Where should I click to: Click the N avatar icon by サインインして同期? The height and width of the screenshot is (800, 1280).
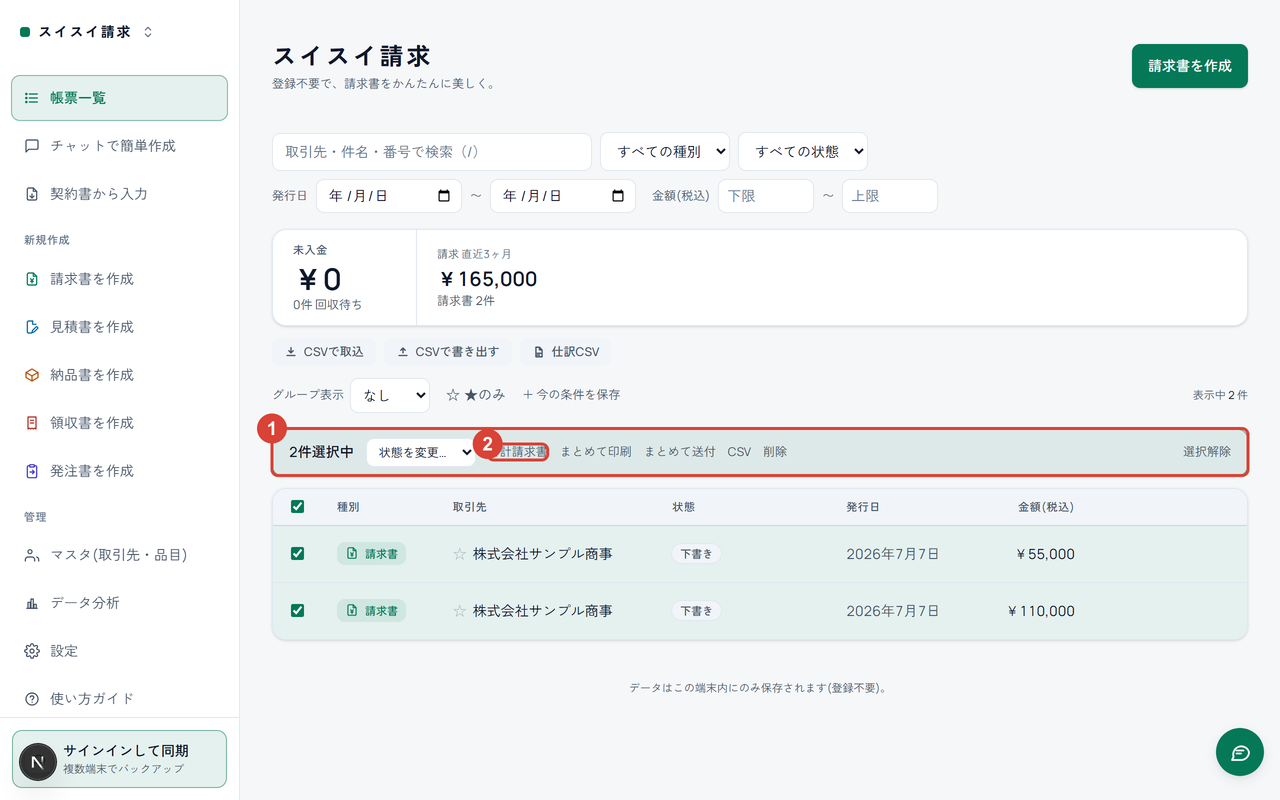(38, 762)
